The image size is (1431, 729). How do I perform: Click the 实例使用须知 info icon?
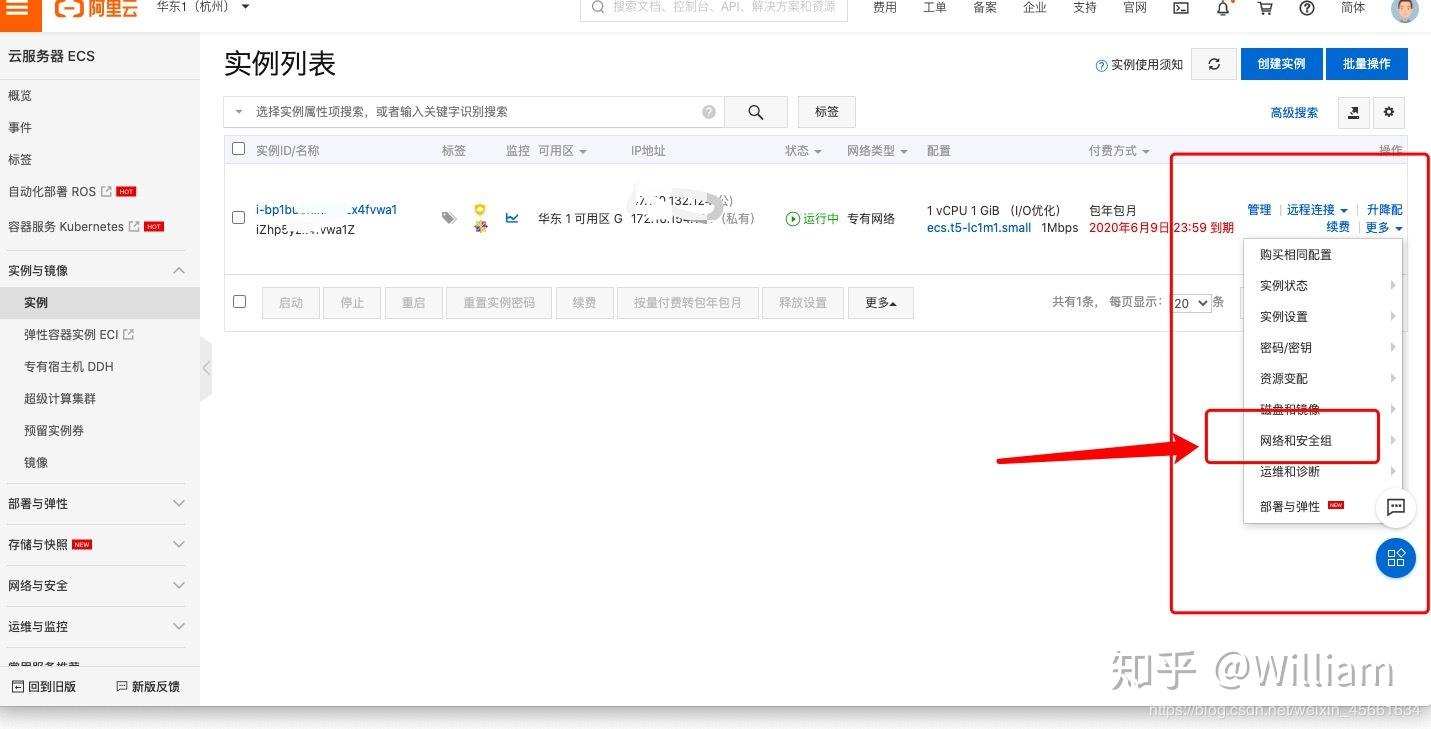(1102, 65)
